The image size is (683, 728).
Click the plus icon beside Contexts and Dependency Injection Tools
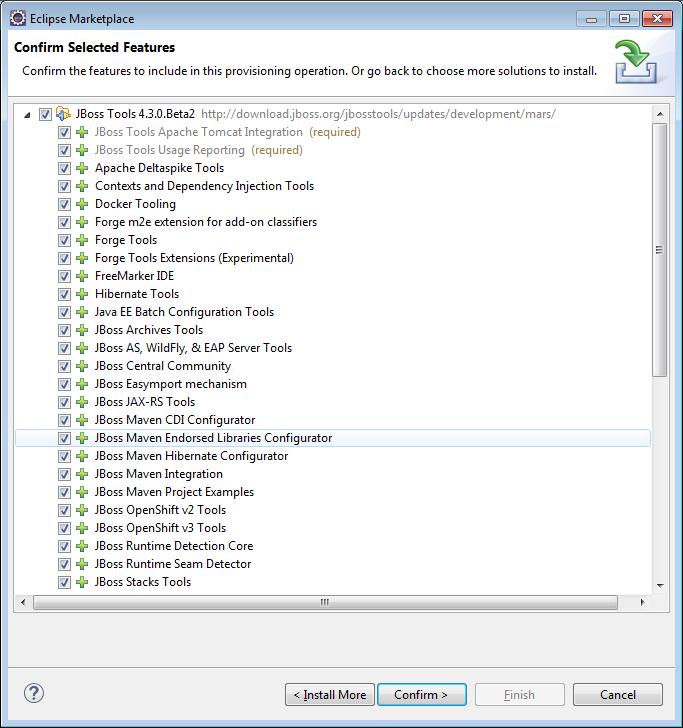[82, 186]
